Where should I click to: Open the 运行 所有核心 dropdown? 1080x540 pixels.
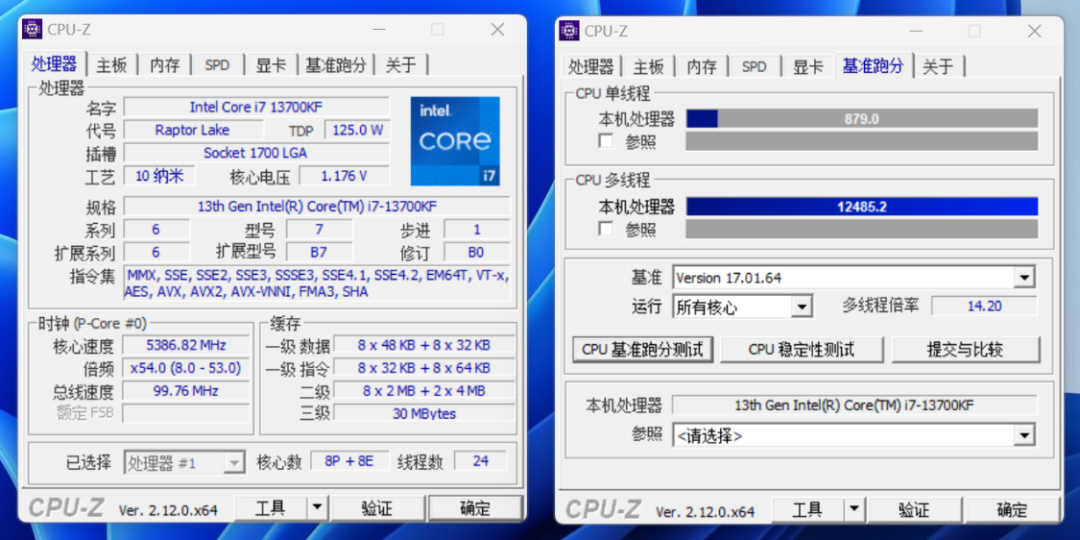[x=801, y=307]
